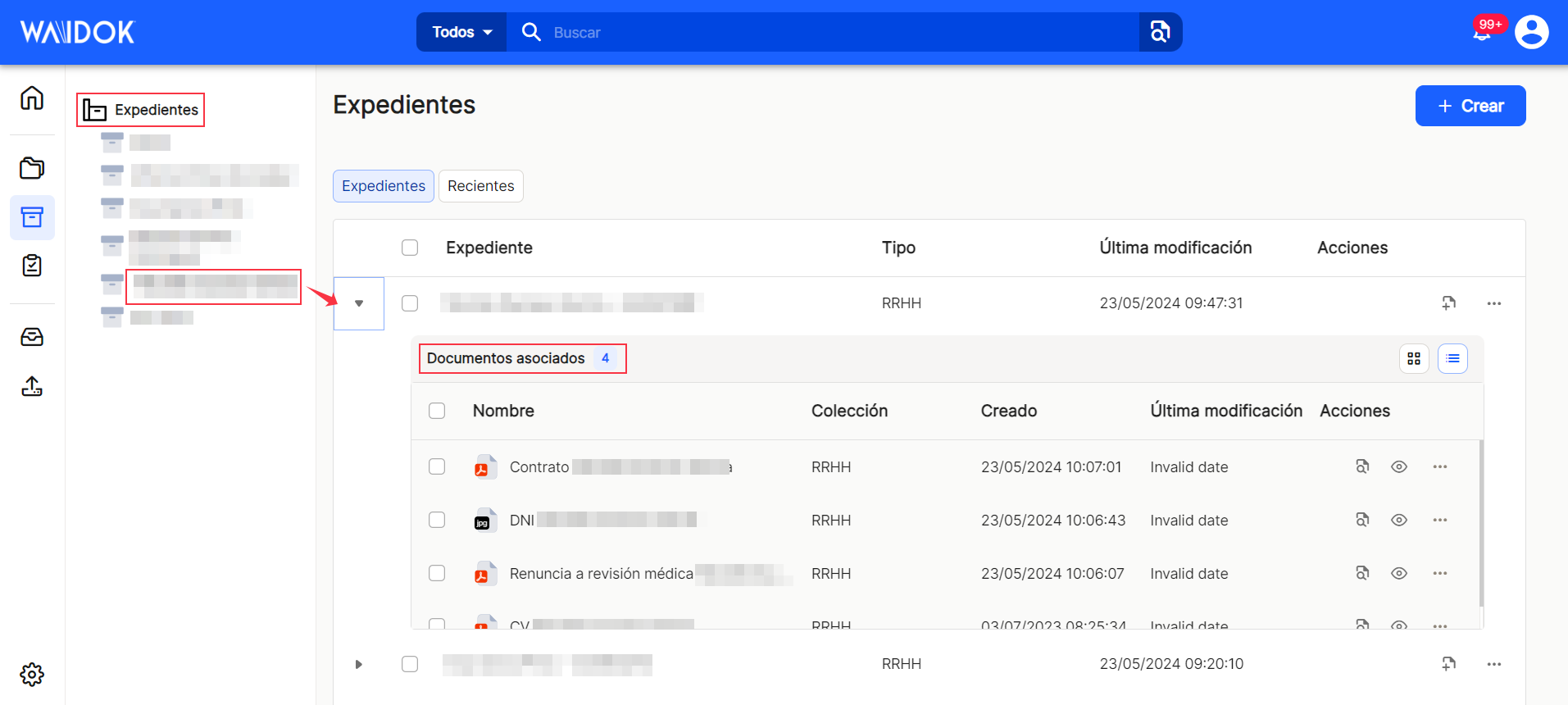The height and width of the screenshot is (705, 1568).
Task: Click document search icon in Contrato row
Action: (1362, 466)
